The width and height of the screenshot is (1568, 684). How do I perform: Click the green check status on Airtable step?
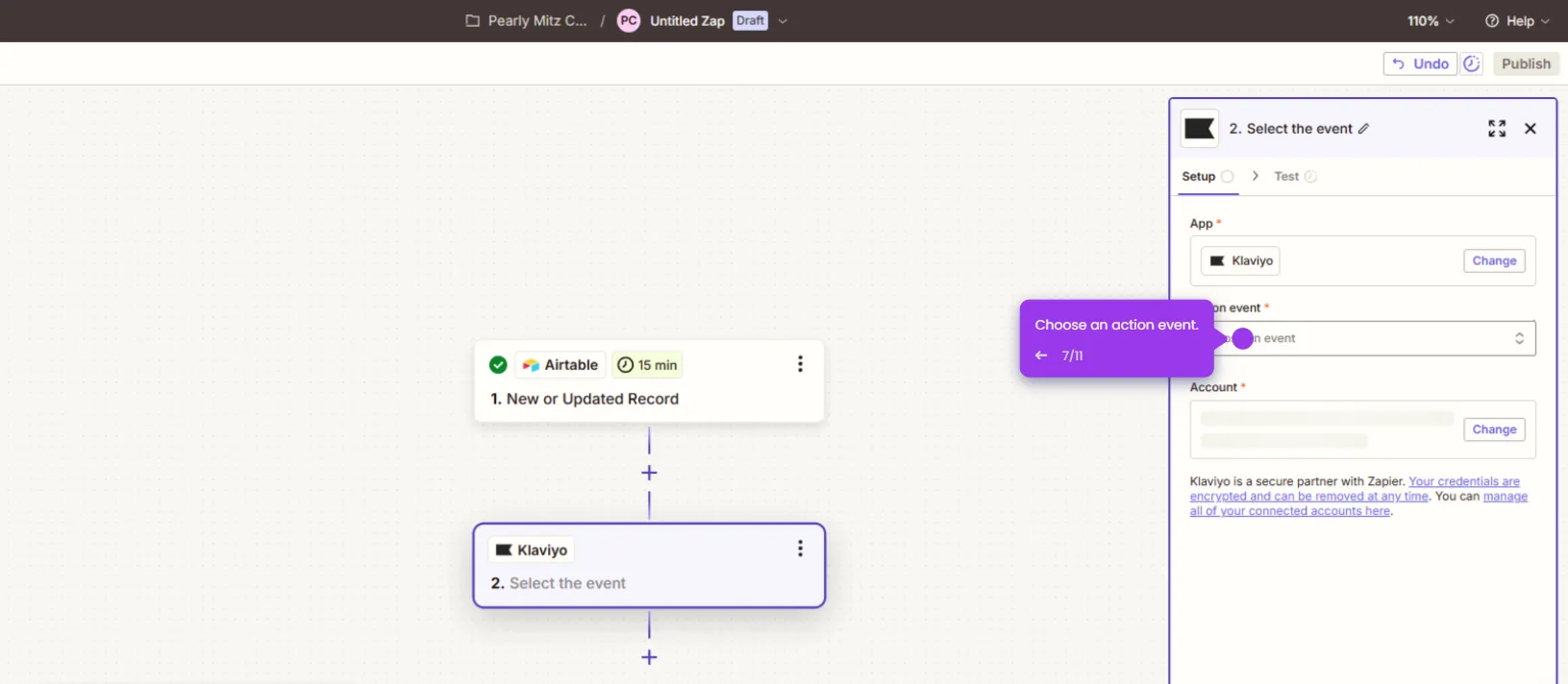tap(498, 365)
